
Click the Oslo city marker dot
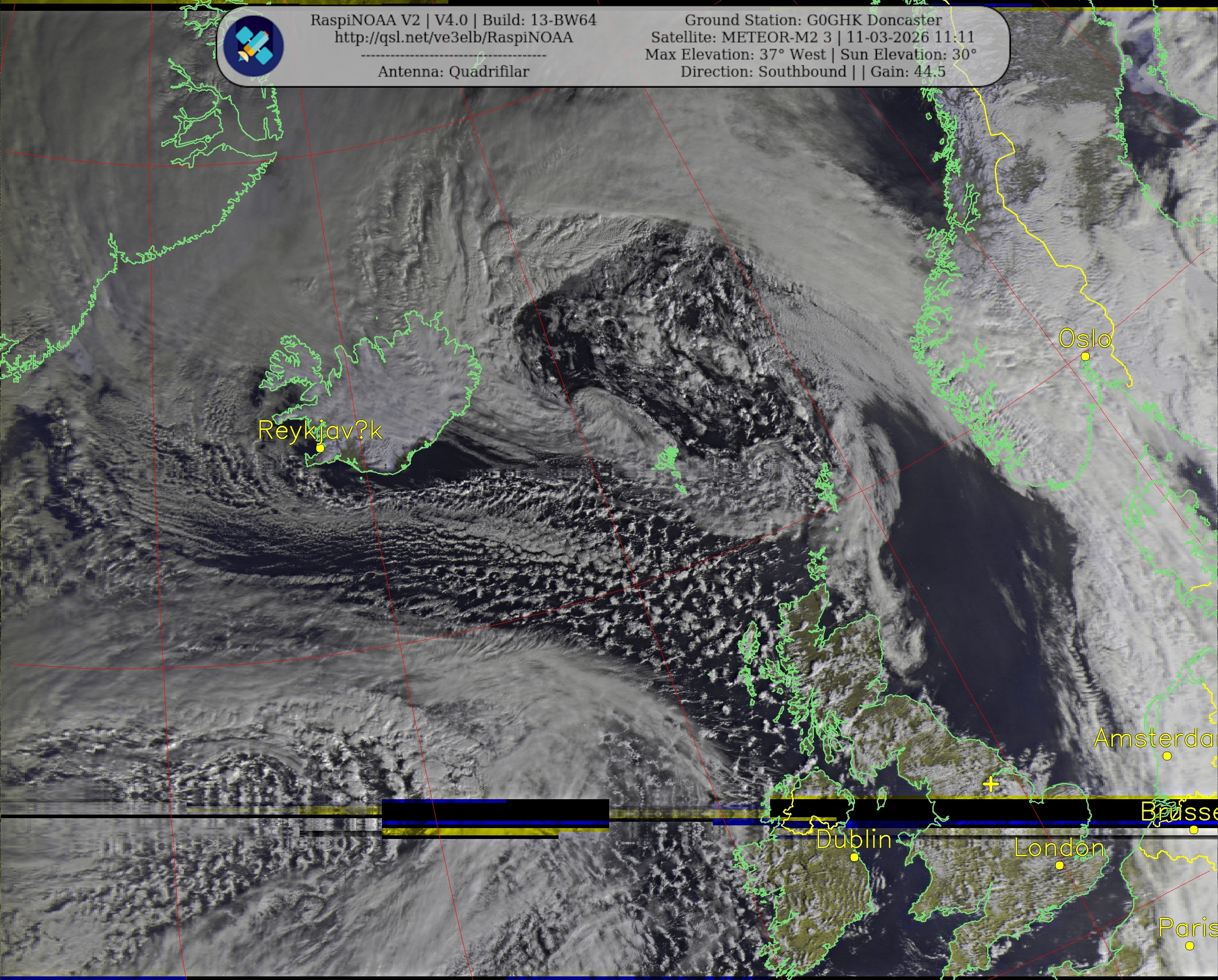(x=1085, y=357)
